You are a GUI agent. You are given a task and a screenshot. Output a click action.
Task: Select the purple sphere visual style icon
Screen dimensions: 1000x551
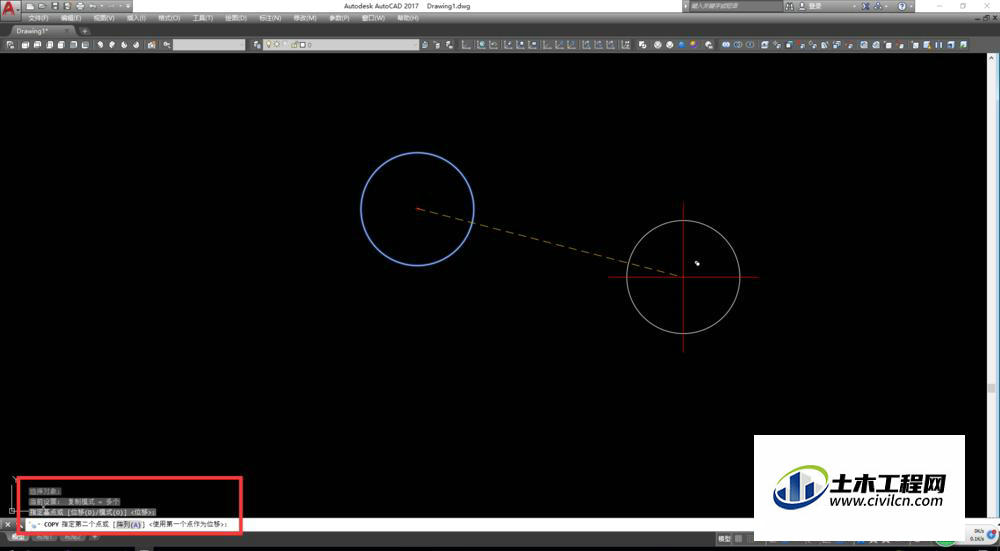pos(694,45)
